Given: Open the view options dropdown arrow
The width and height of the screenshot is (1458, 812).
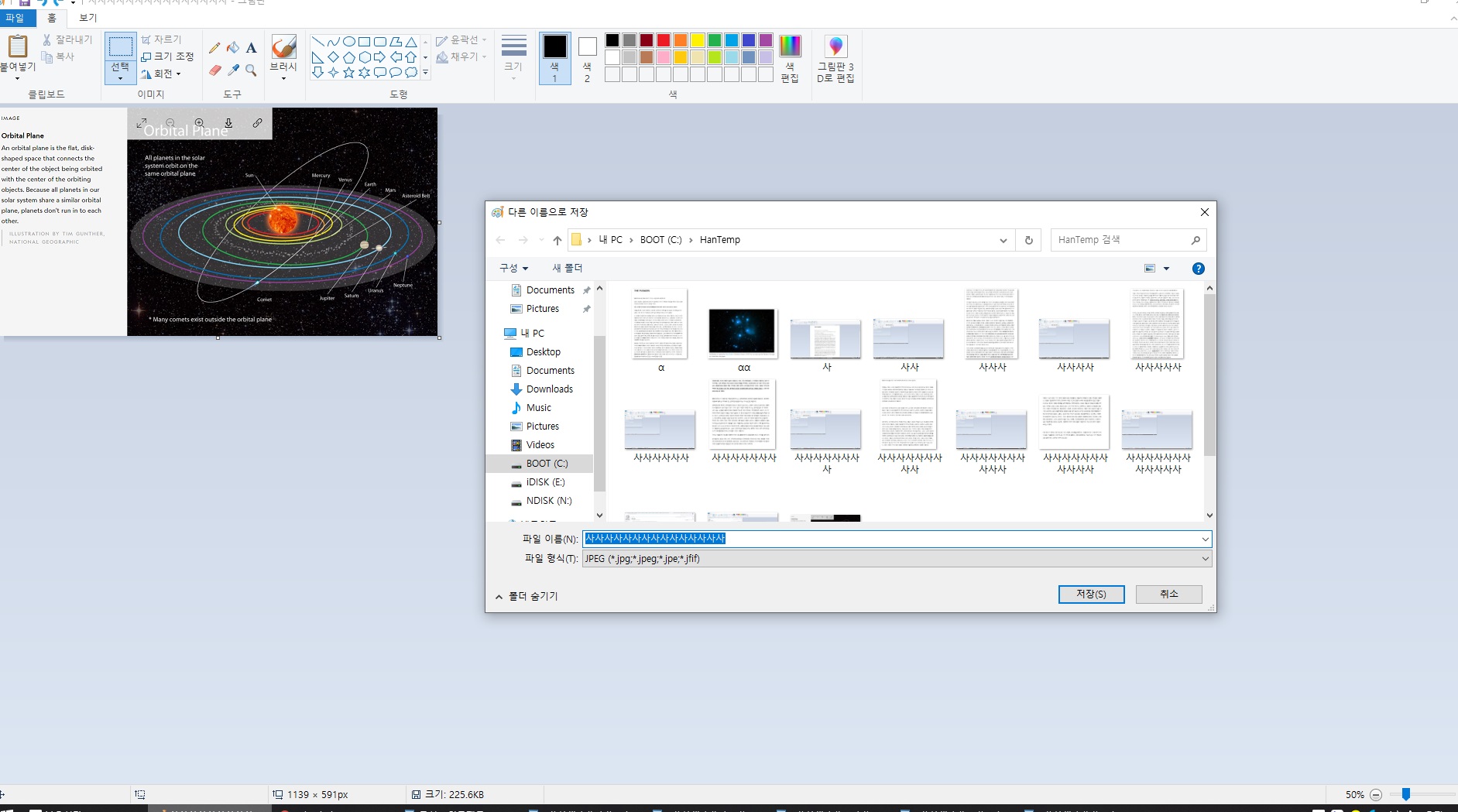Looking at the screenshot, I should (1167, 269).
